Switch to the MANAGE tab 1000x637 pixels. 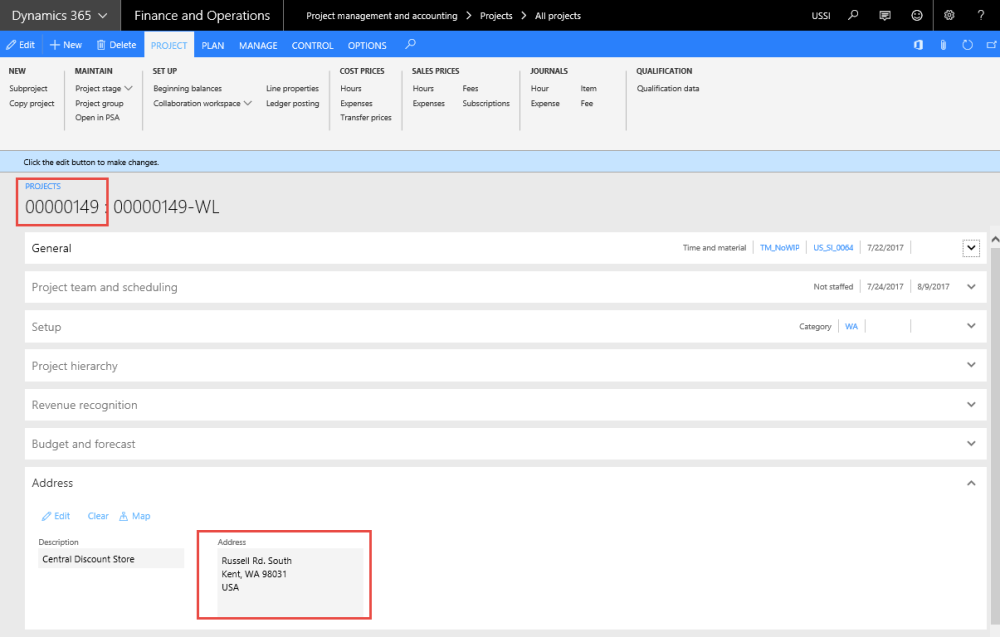(x=258, y=45)
